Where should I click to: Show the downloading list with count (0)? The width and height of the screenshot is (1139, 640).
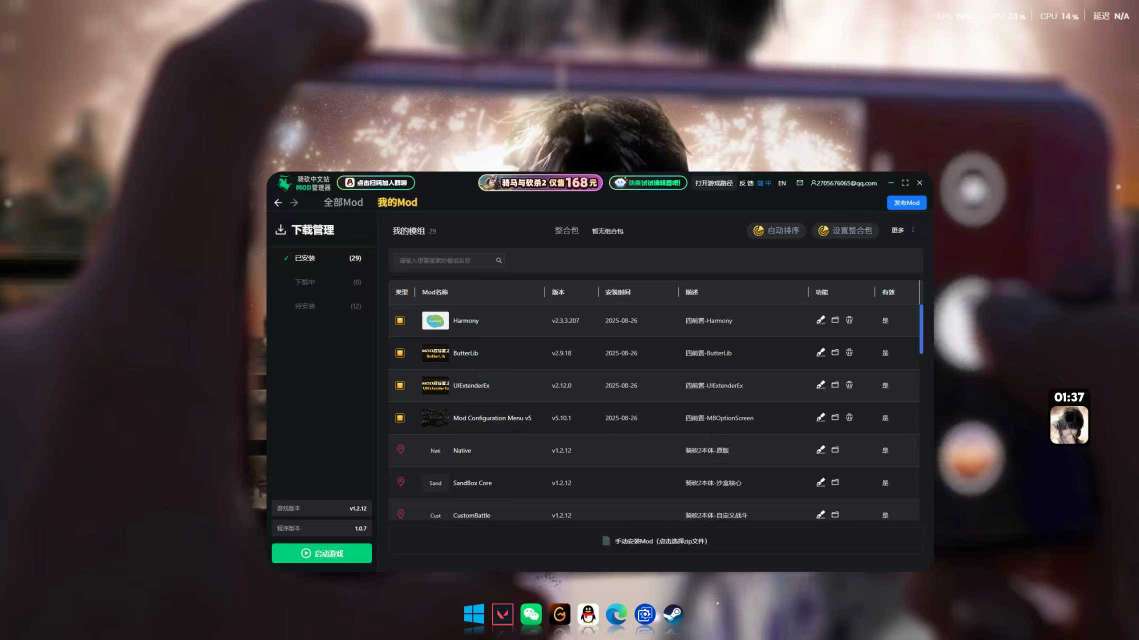(322, 282)
